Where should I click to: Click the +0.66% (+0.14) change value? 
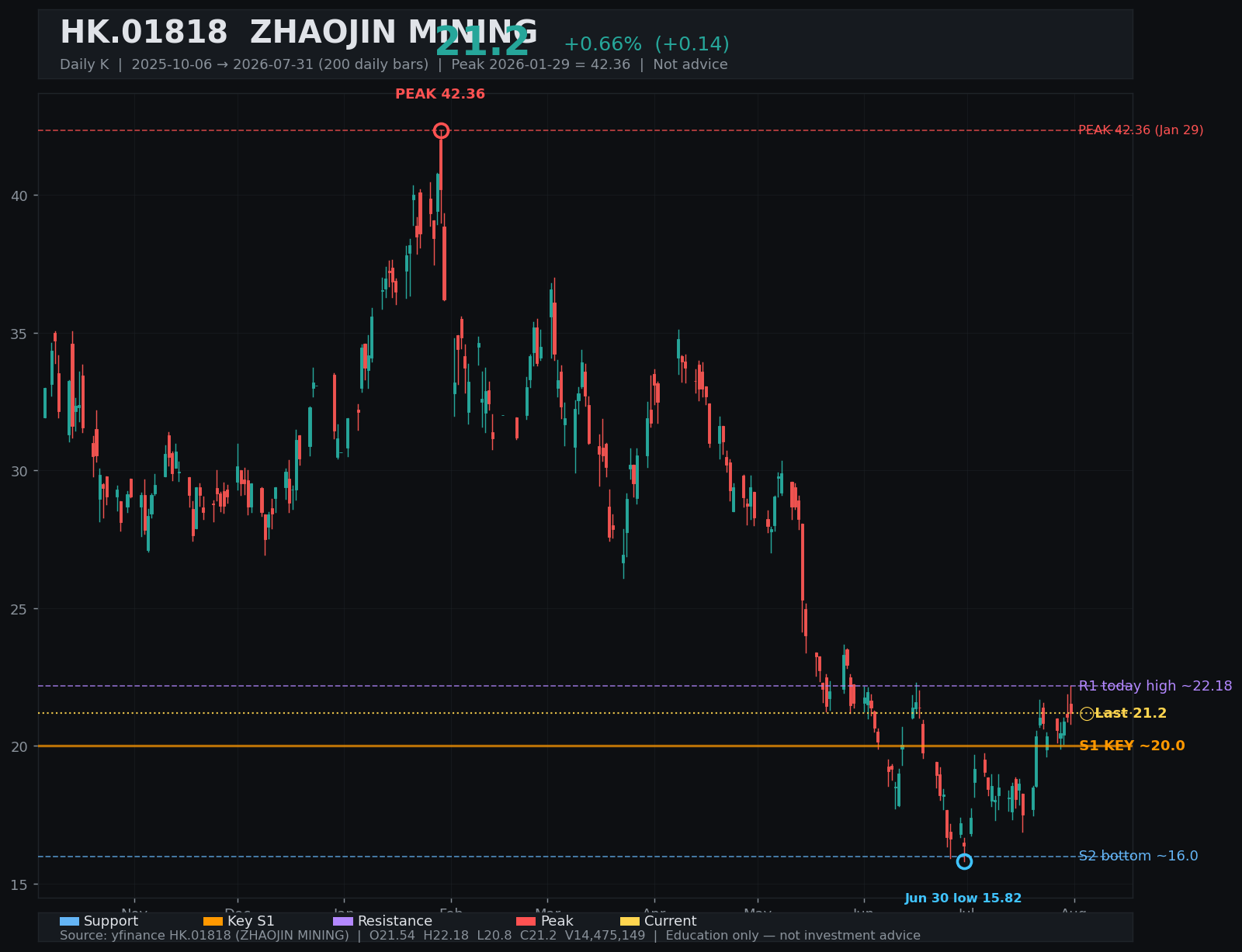pos(647,44)
